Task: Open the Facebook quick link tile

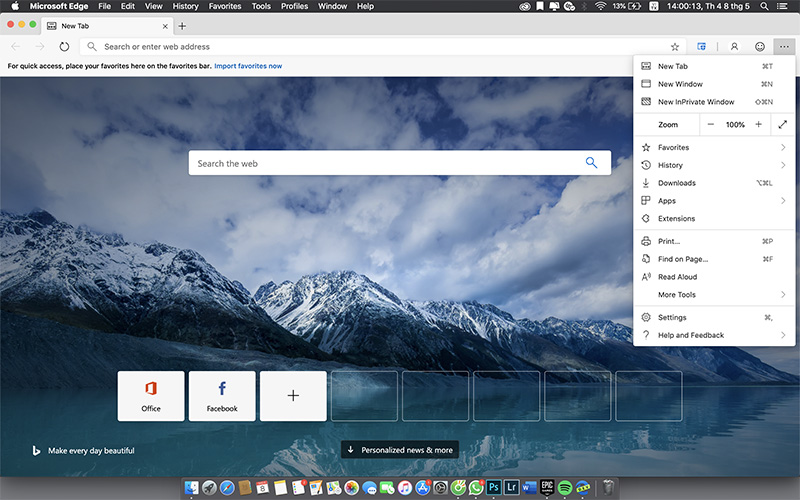Action: [x=222, y=395]
